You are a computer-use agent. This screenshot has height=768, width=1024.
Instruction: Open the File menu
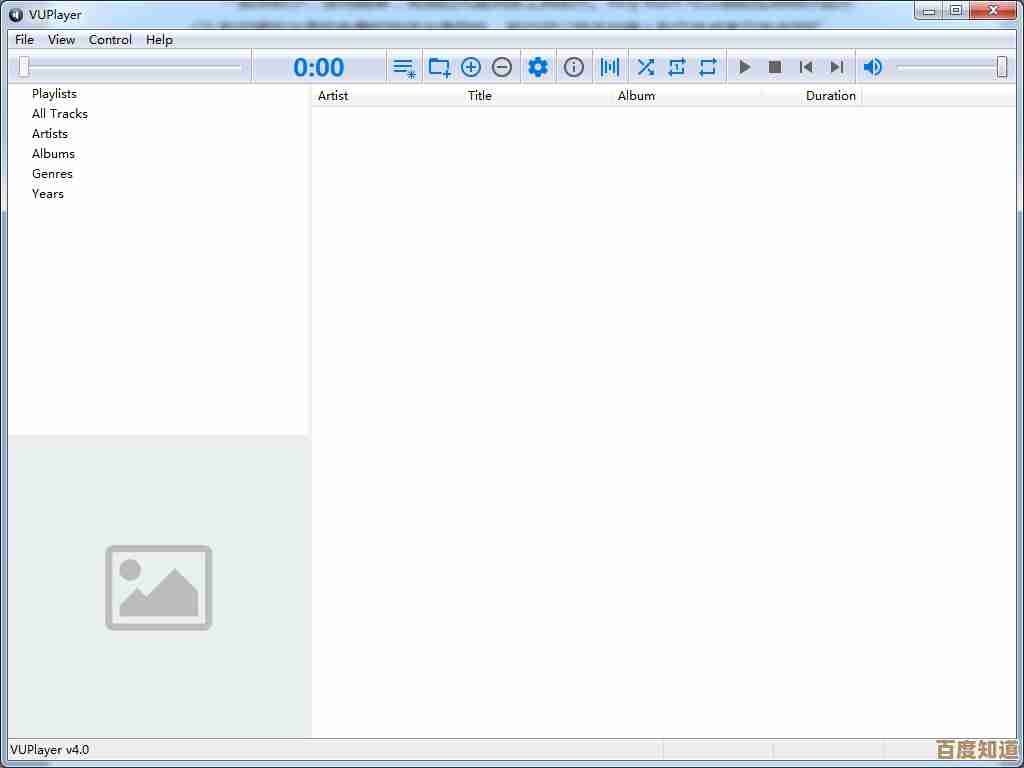pyautogui.click(x=24, y=40)
